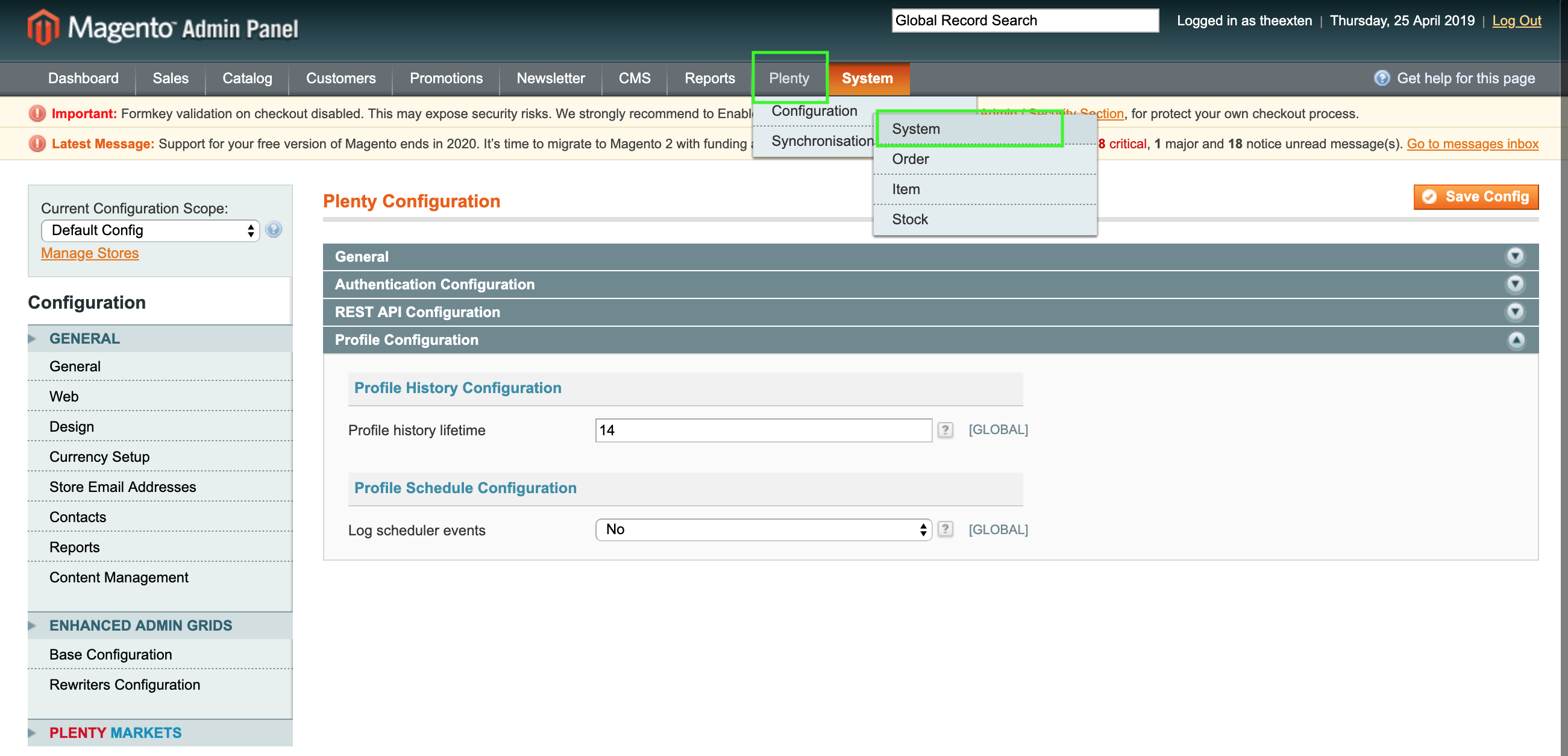The height and width of the screenshot is (756, 1568).
Task: Open the Newsletter menu
Action: point(551,78)
